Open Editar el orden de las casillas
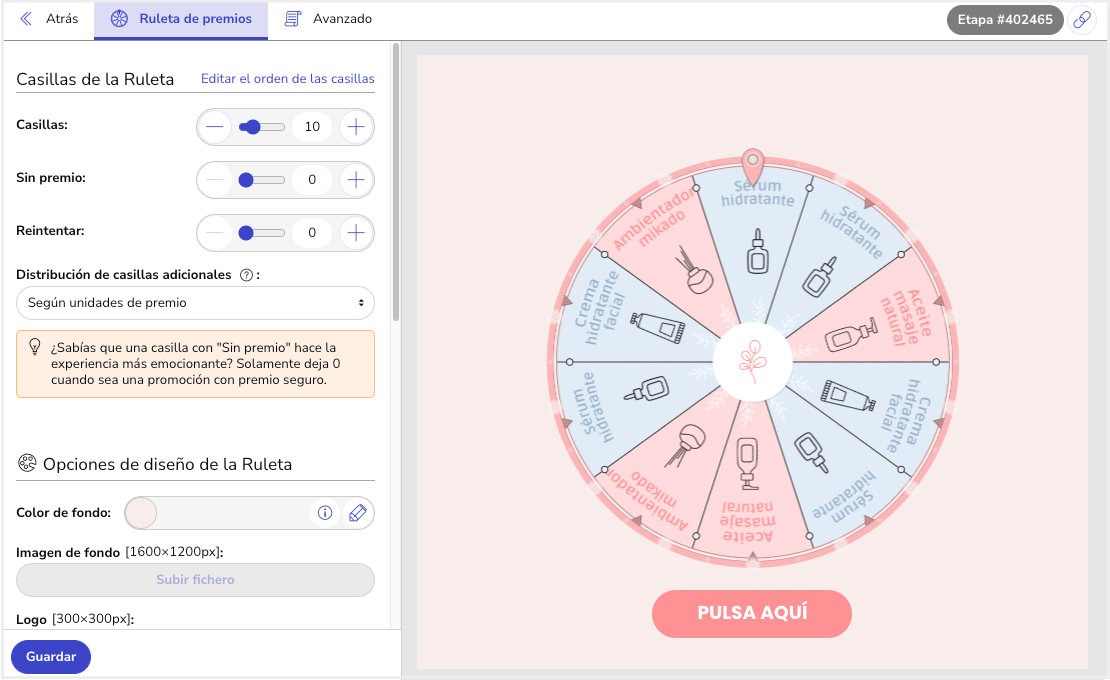 (x=287, y=79)
